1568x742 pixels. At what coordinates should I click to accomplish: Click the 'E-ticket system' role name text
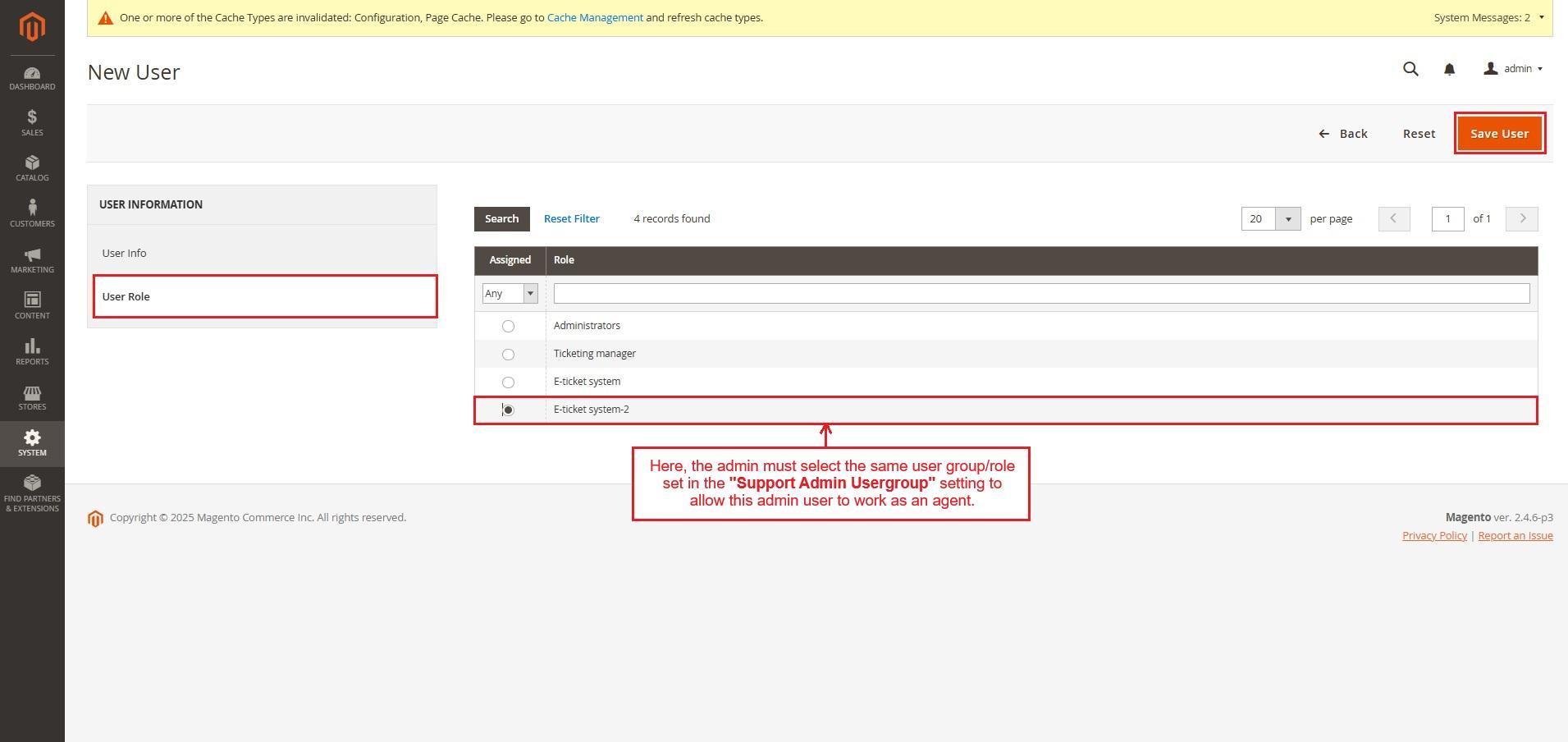click(587, 382)
